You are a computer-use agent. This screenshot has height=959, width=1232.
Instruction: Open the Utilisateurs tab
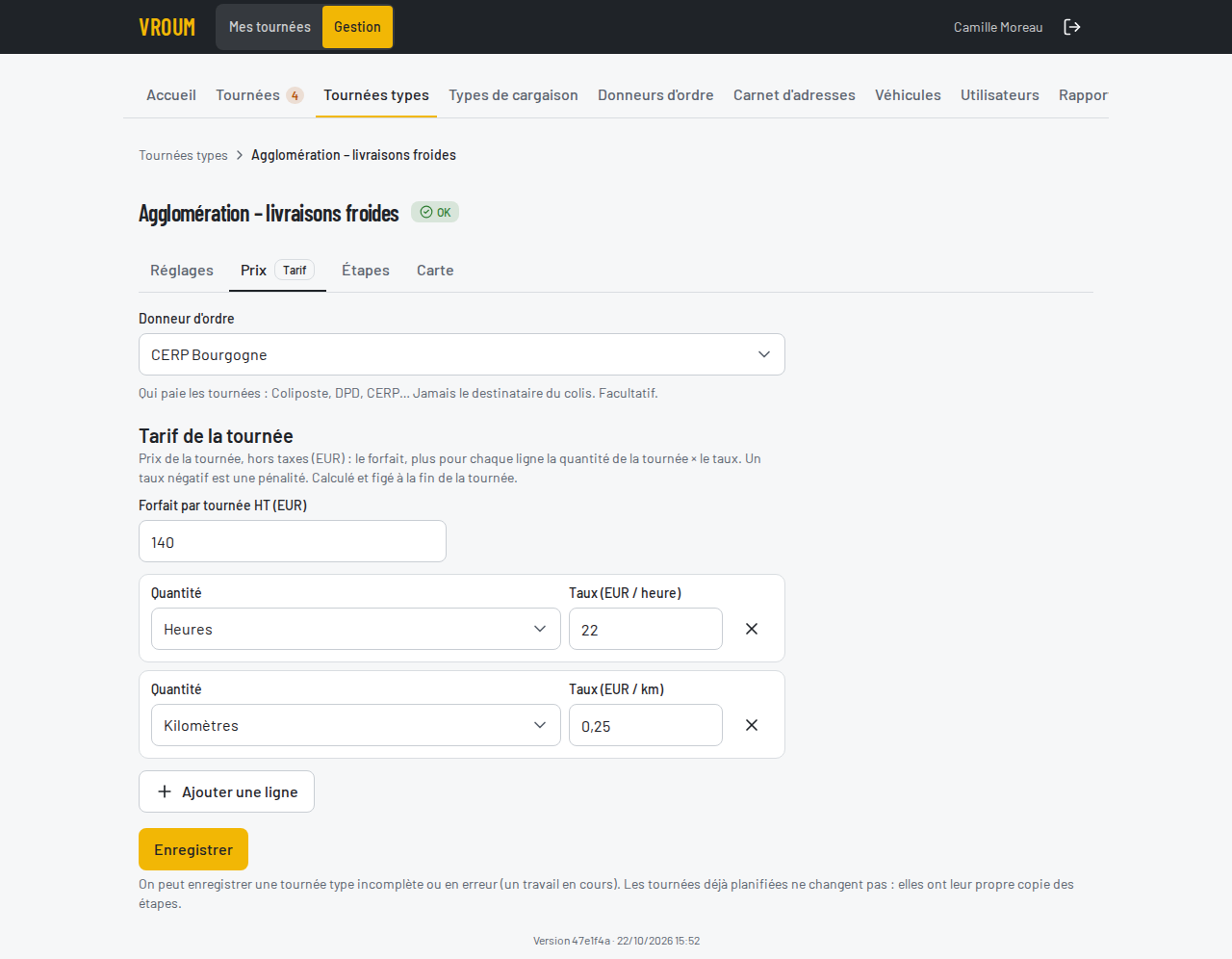coord(1000,95)
